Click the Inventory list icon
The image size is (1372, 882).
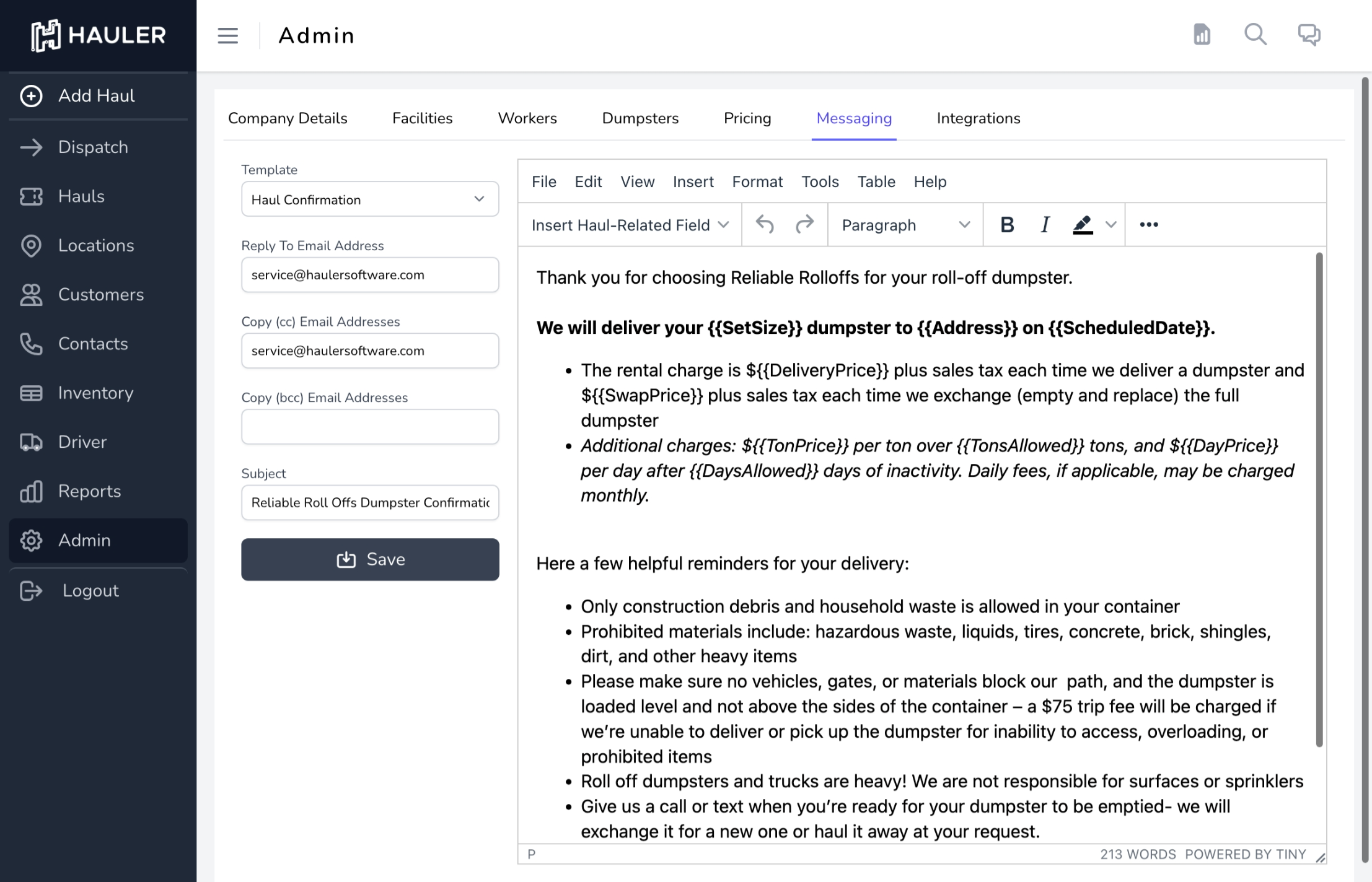tap(31, 393)
